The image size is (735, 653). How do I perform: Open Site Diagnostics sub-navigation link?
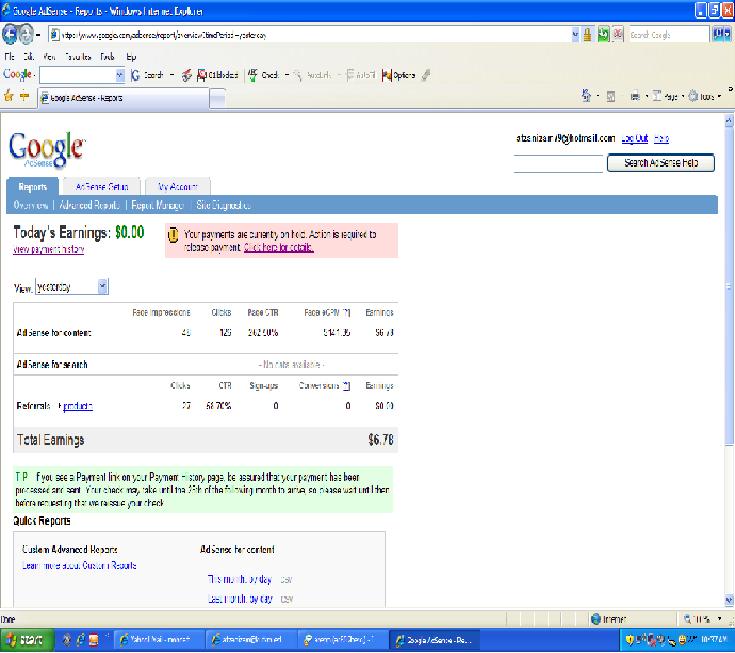point(223,205)
